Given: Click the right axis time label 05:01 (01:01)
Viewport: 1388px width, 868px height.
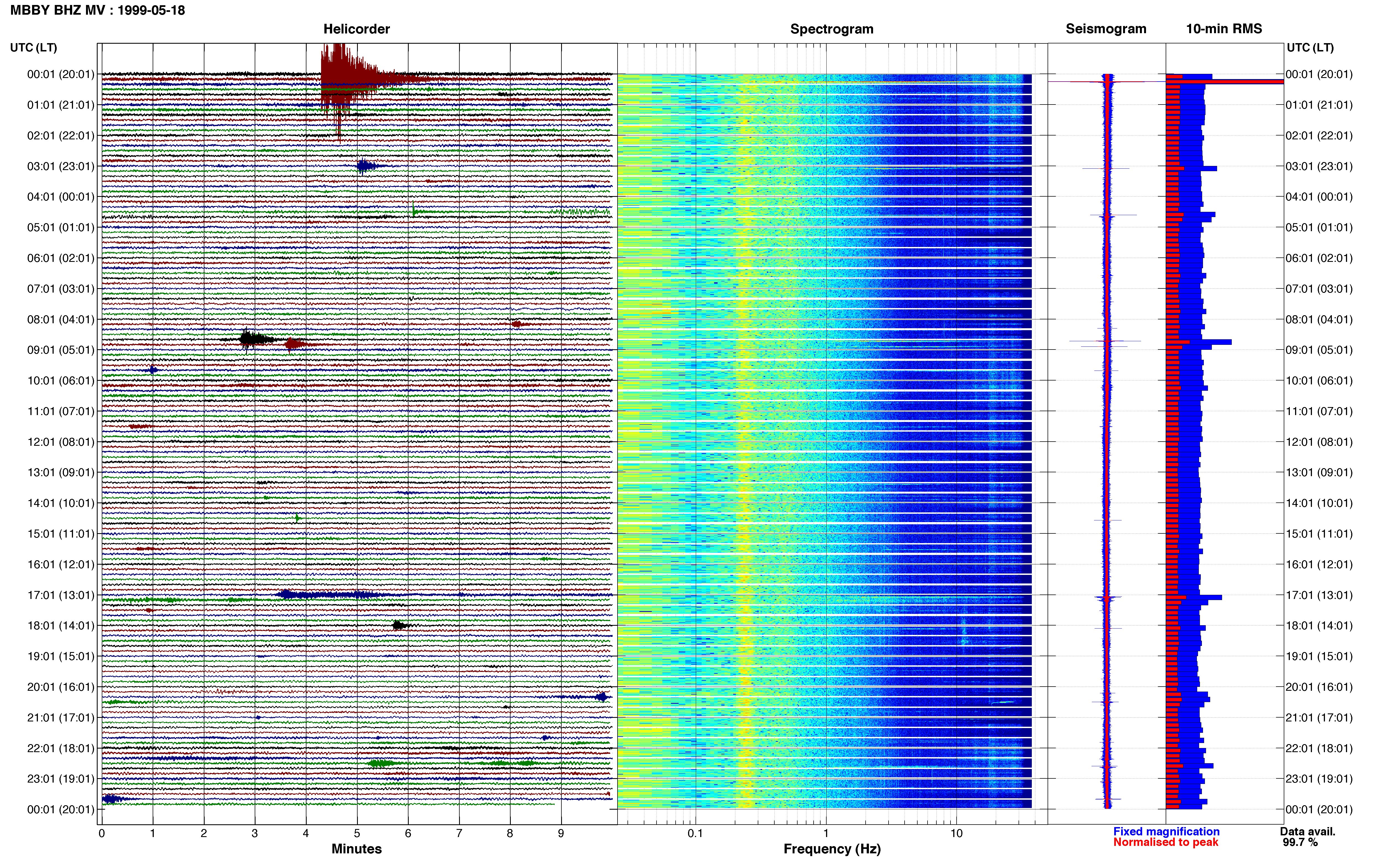Looking at the screenshot, I should (x=1319, y=228).
